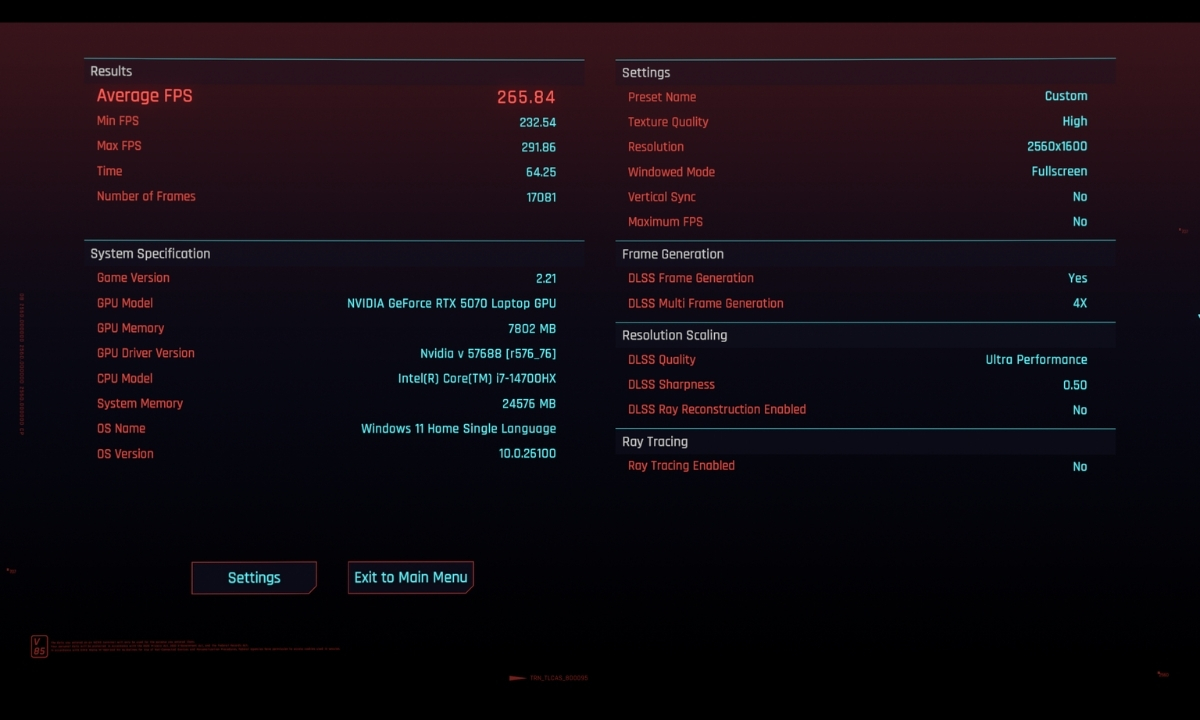Click the Number of Frames label

[146, 196]
